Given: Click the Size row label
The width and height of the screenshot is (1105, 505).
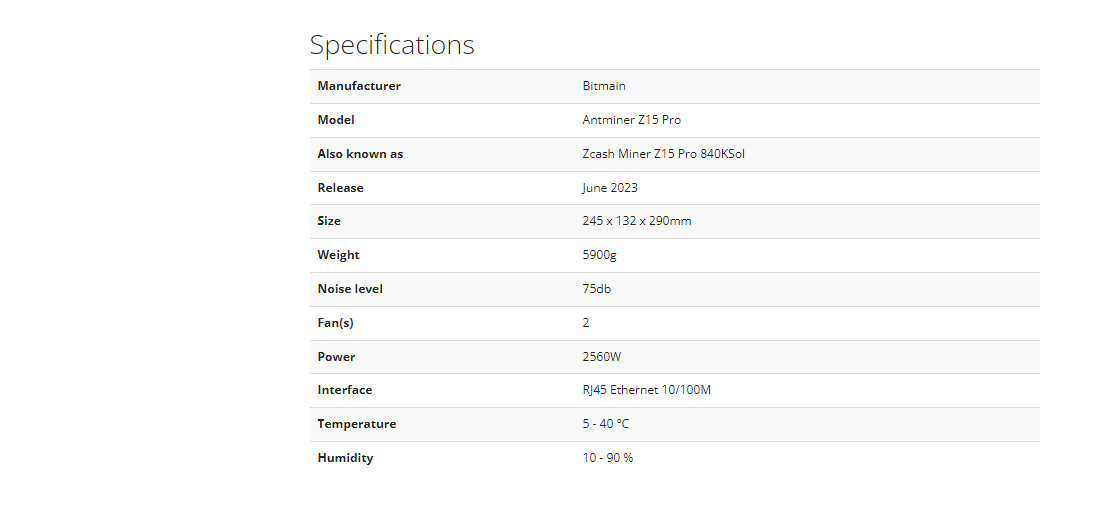Looking at the screenshot, I should point(329,221).
